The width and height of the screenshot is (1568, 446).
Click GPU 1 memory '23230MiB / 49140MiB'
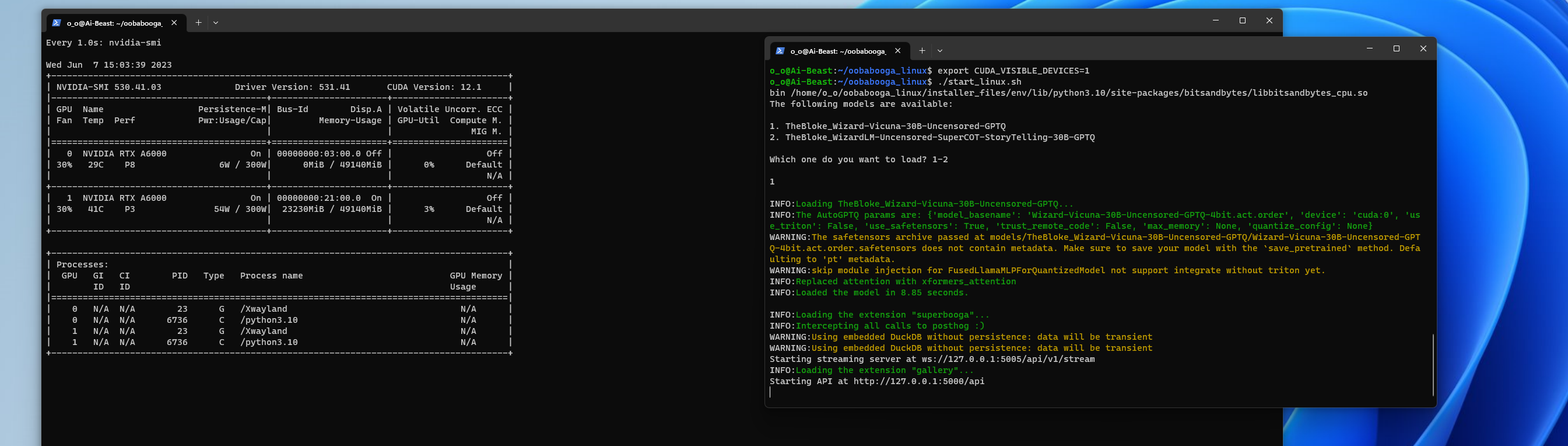pos(332,209)
